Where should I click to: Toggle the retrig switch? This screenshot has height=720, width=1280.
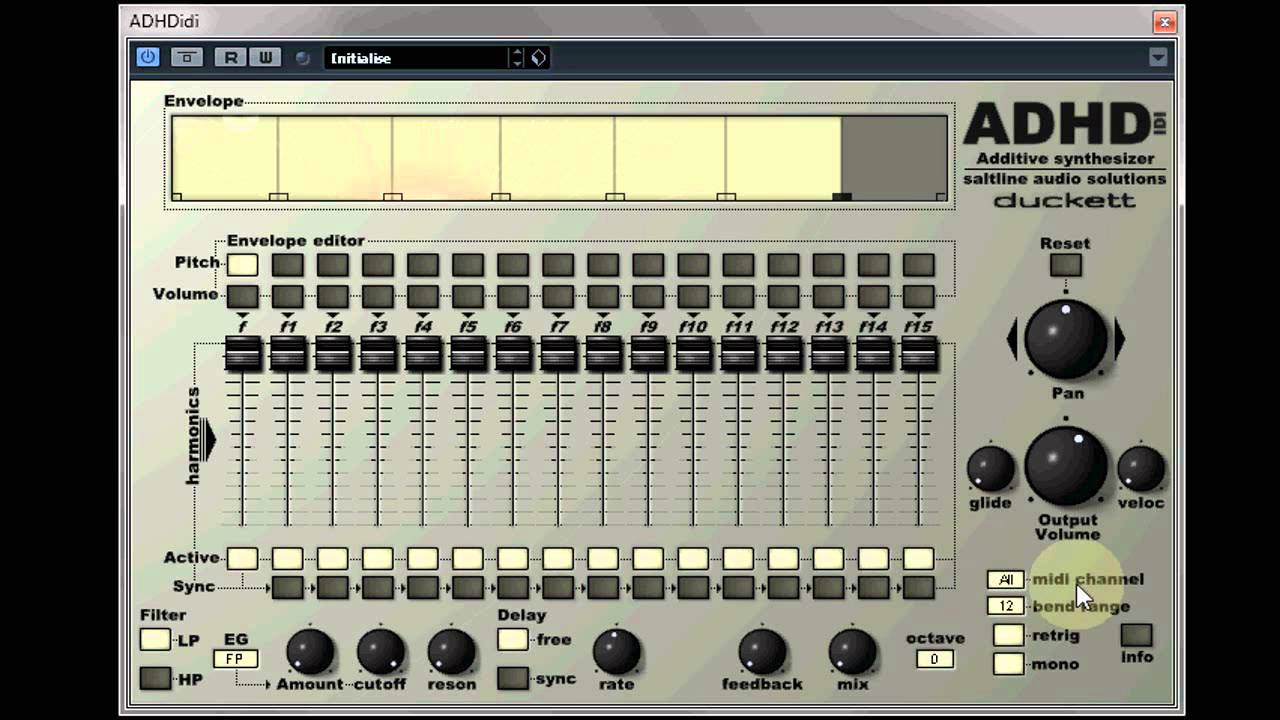point(1008,635)
